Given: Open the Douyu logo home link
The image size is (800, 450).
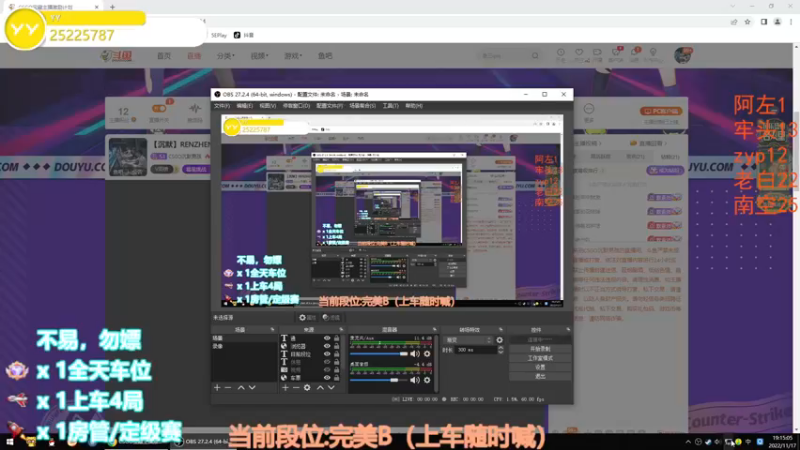Looking at the screenshot, I should (116, 56).
